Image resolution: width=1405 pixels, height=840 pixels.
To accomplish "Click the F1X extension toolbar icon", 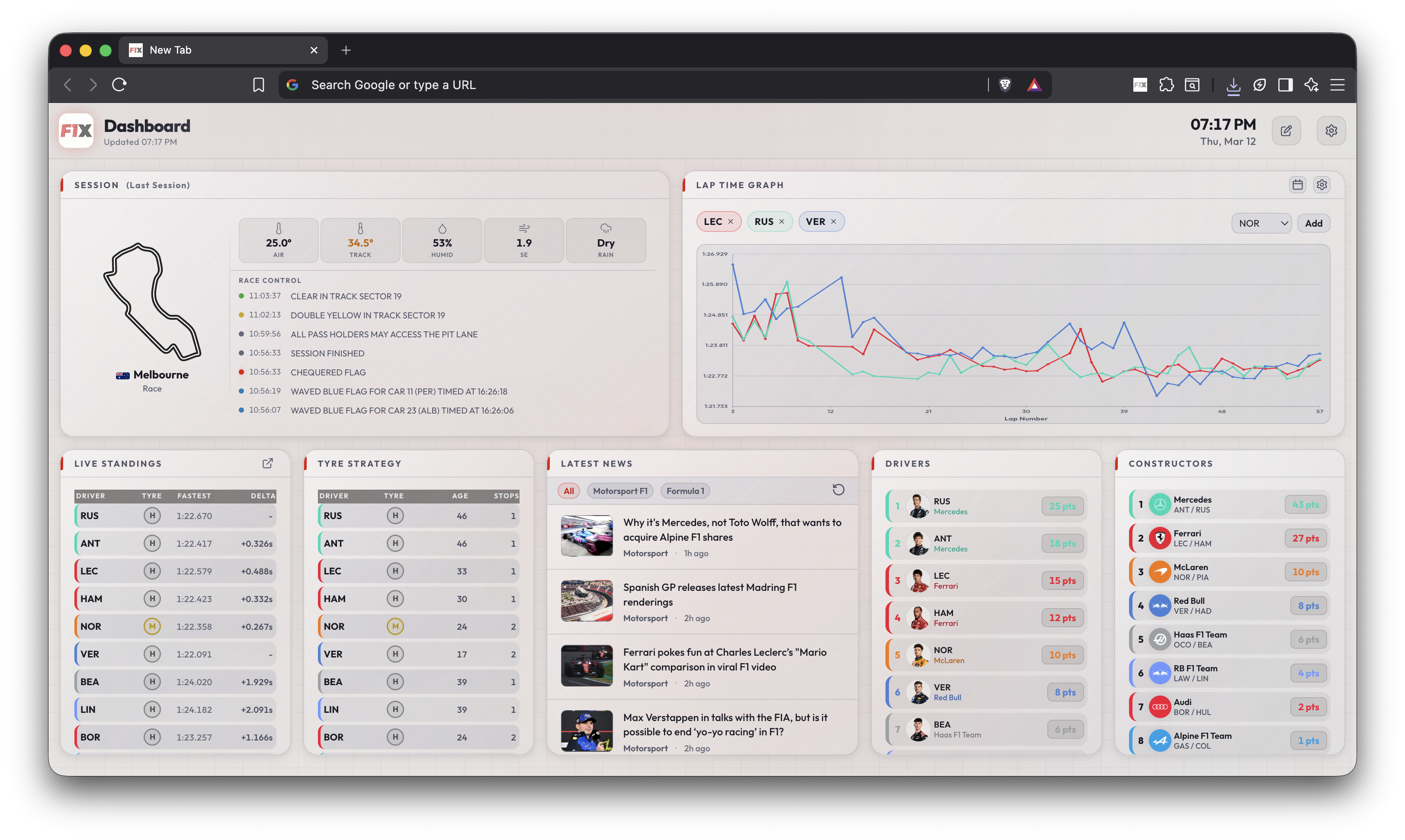I will tap(1139, 84).
